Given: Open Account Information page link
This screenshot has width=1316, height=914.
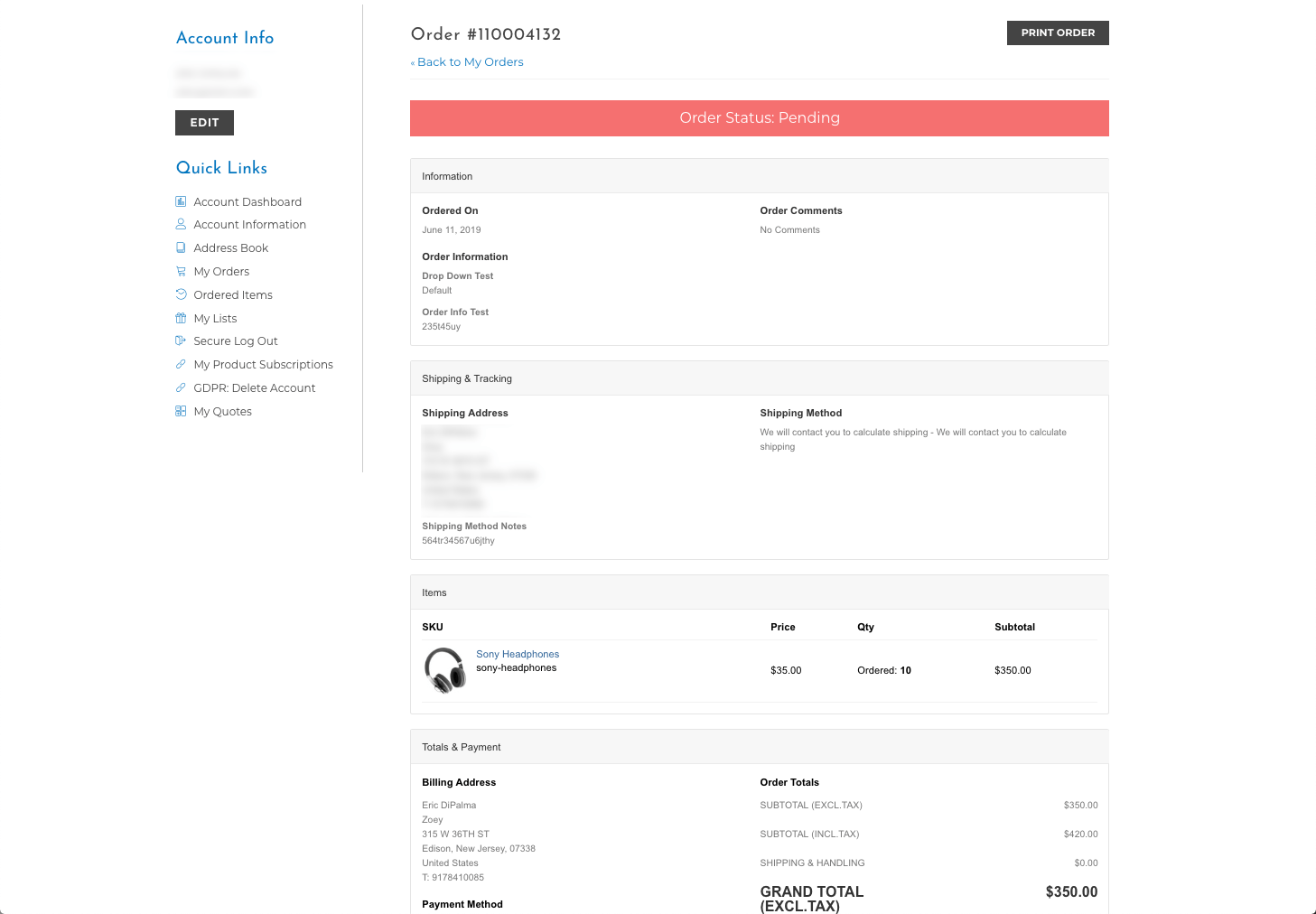Looking at the screenshot, I should pos(249,224).
